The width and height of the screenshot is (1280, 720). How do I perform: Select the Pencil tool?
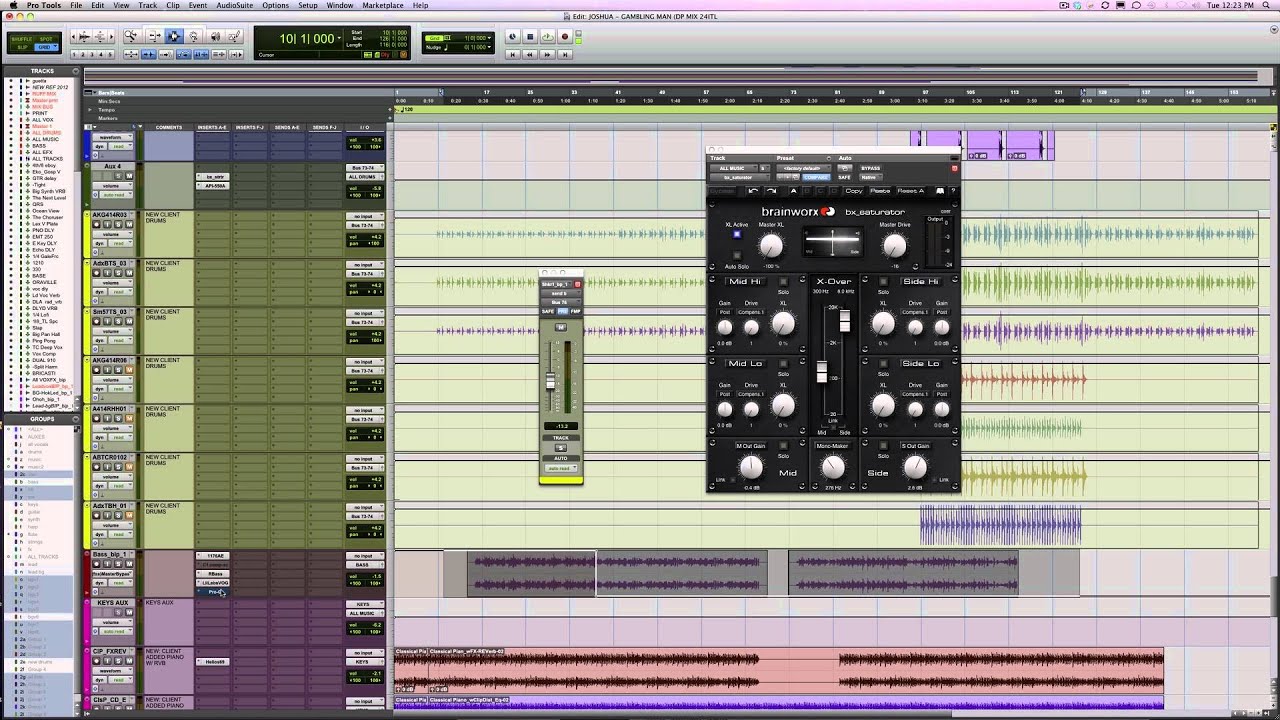[x=234, y=37]
